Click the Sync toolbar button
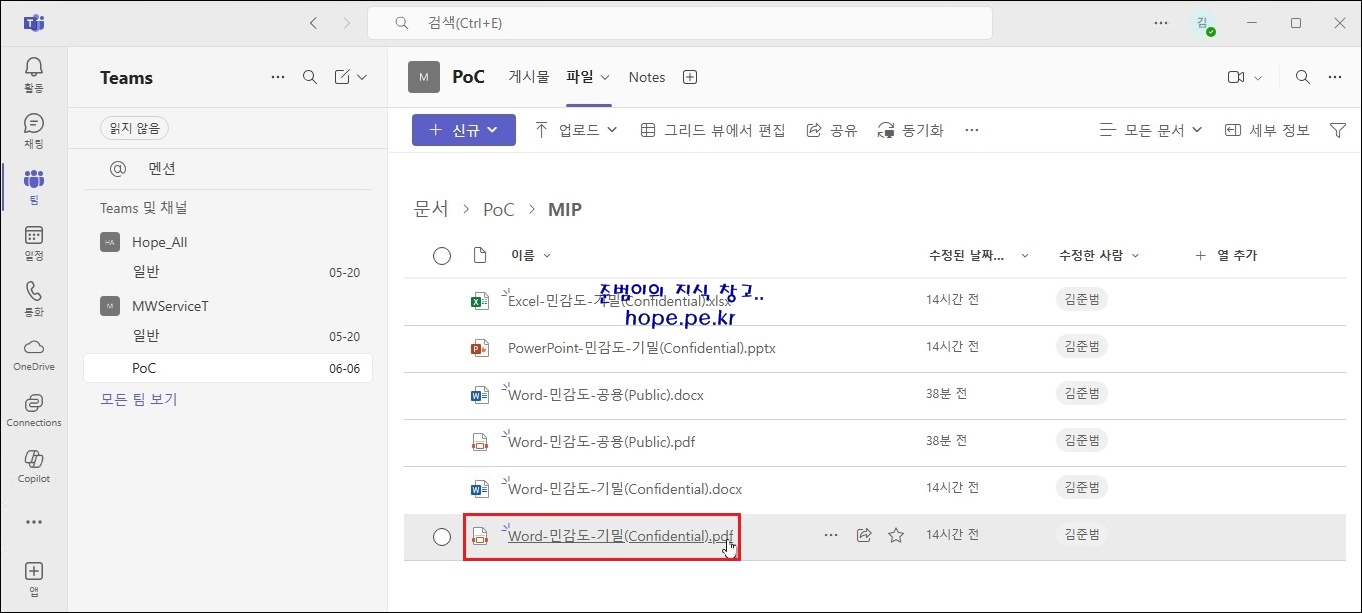This screenshot has height=613, width=1362. point(910,130)
